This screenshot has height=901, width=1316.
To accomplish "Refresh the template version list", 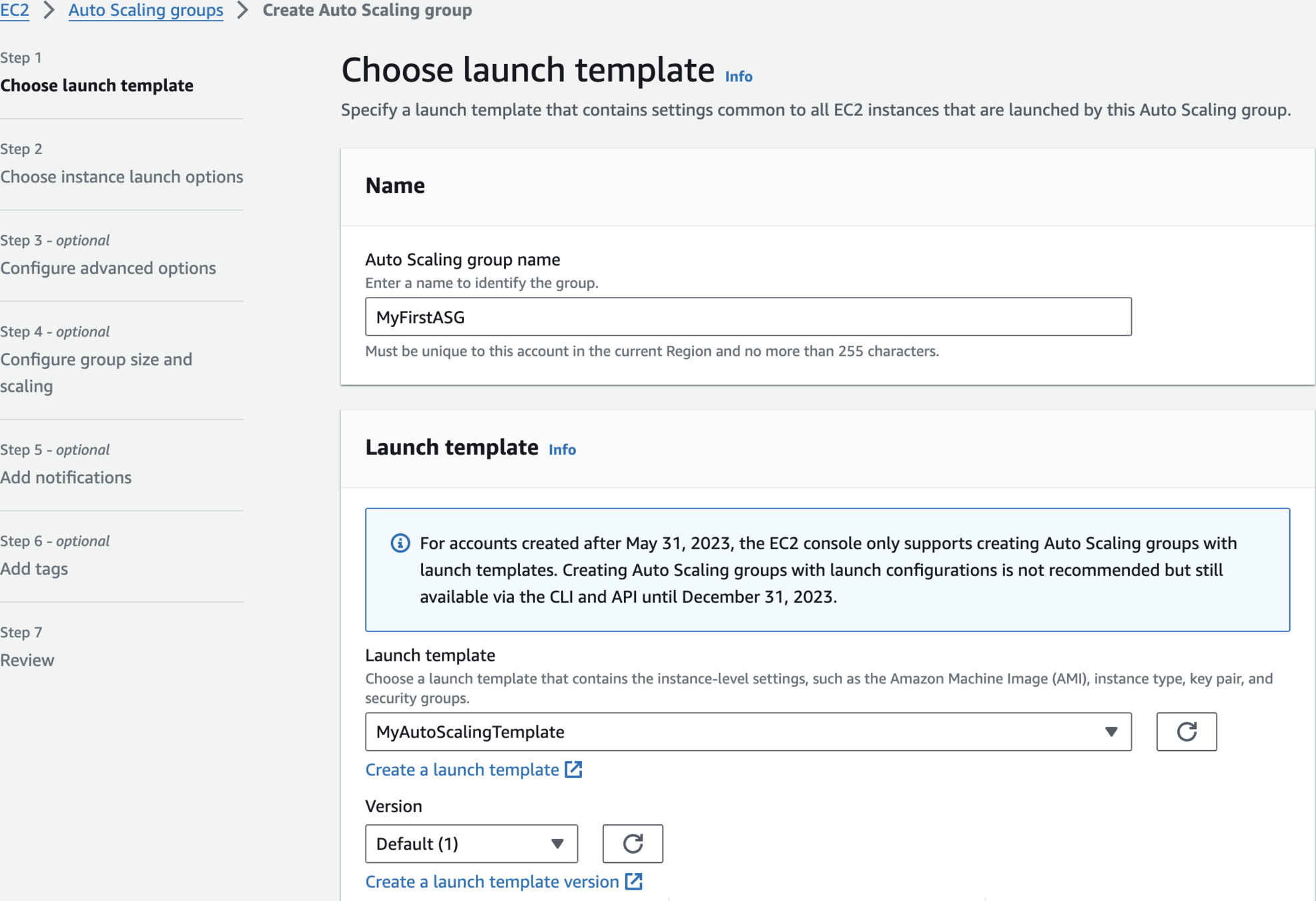I will tap(632, 844).
